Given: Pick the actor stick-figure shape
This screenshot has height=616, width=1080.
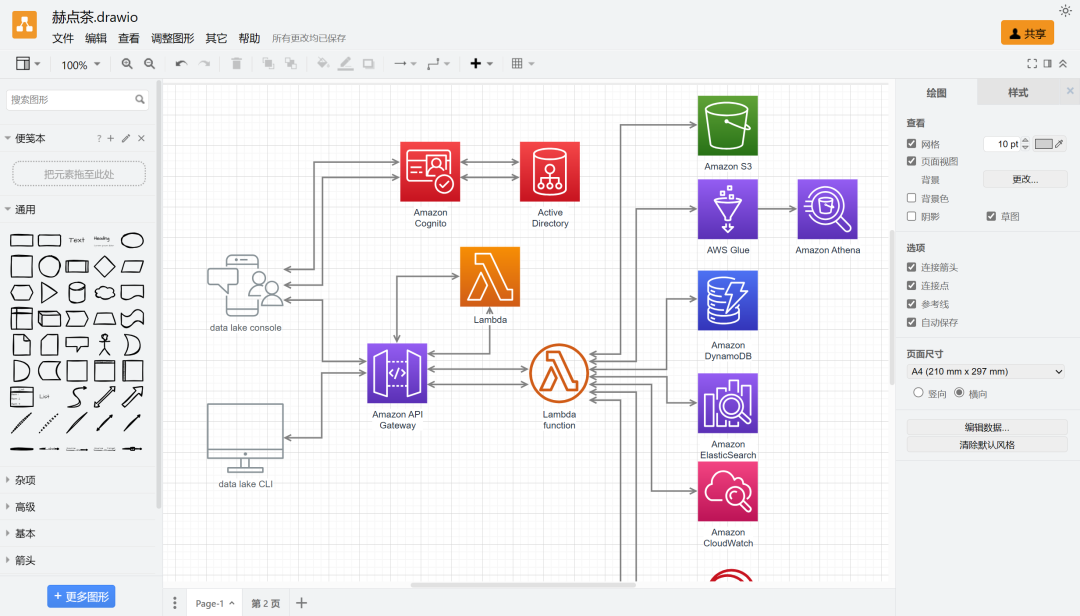Looking at the screenshot, I should coord(105,345).
